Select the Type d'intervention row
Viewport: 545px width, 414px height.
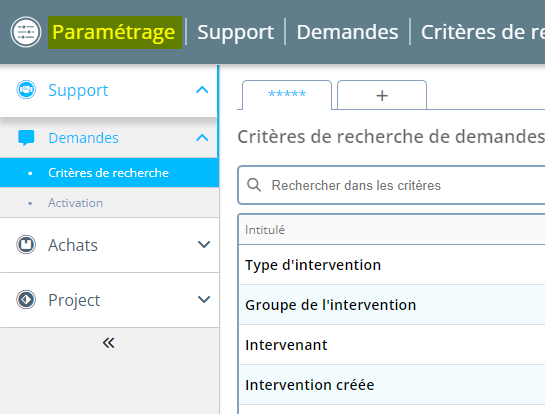[392, 265]
